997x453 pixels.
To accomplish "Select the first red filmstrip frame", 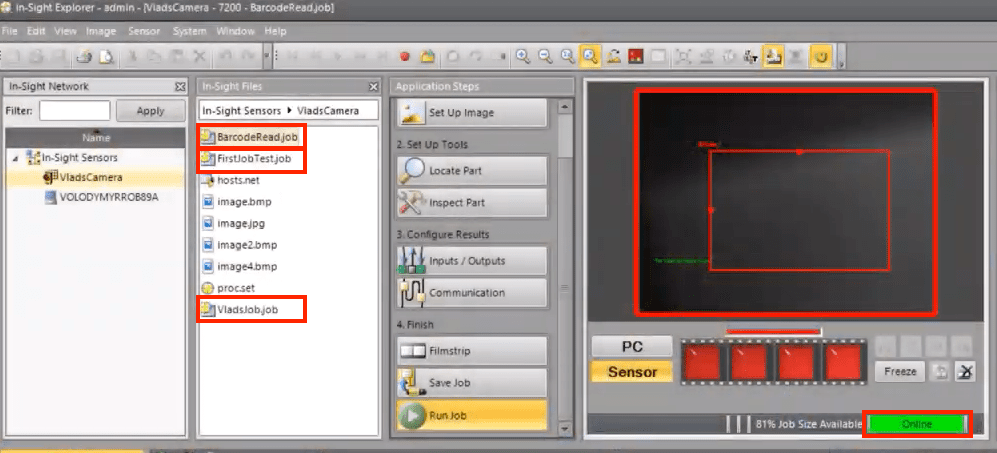I will coord(703,362).
